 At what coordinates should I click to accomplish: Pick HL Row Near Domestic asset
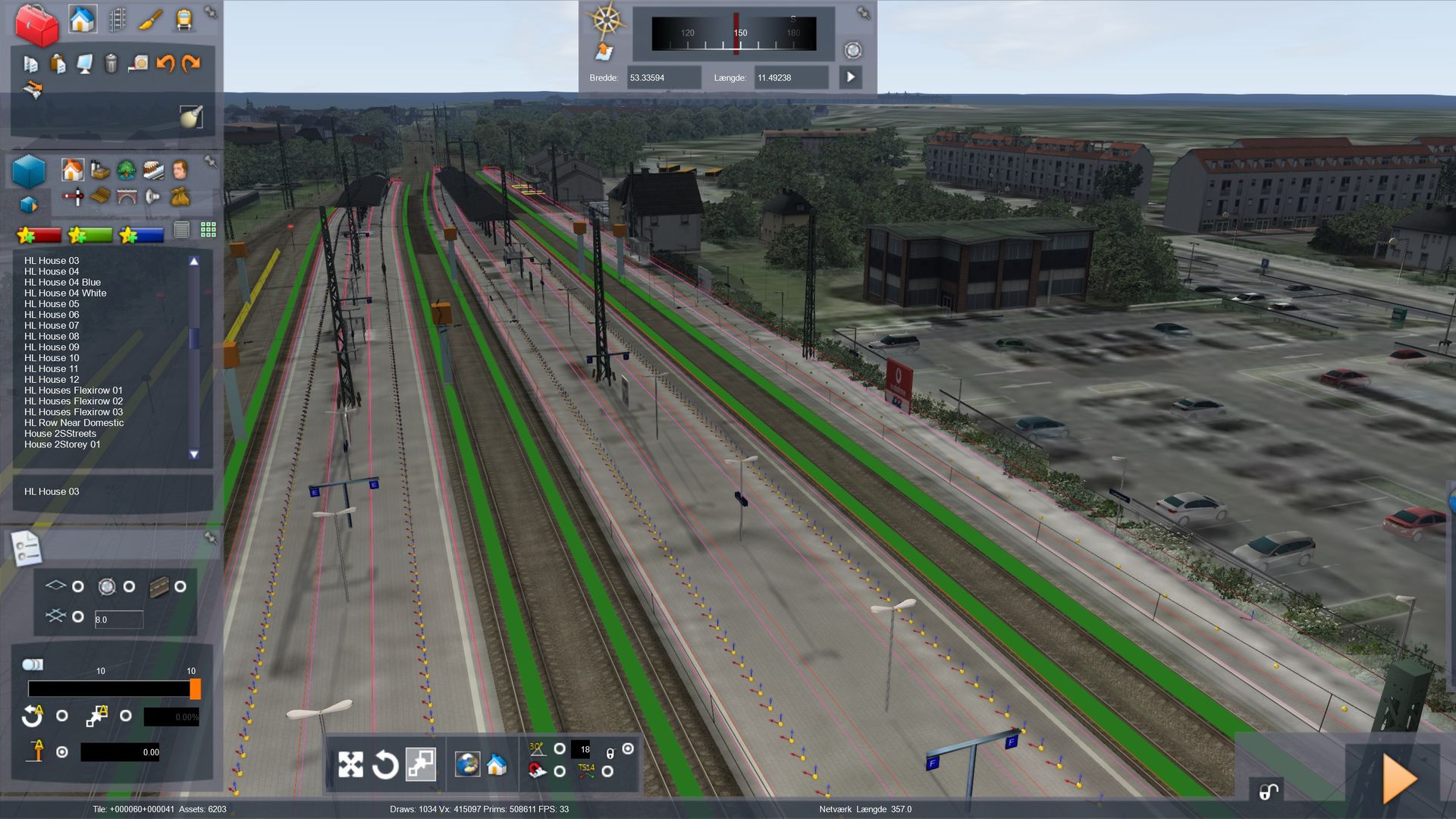coord(74,423)
